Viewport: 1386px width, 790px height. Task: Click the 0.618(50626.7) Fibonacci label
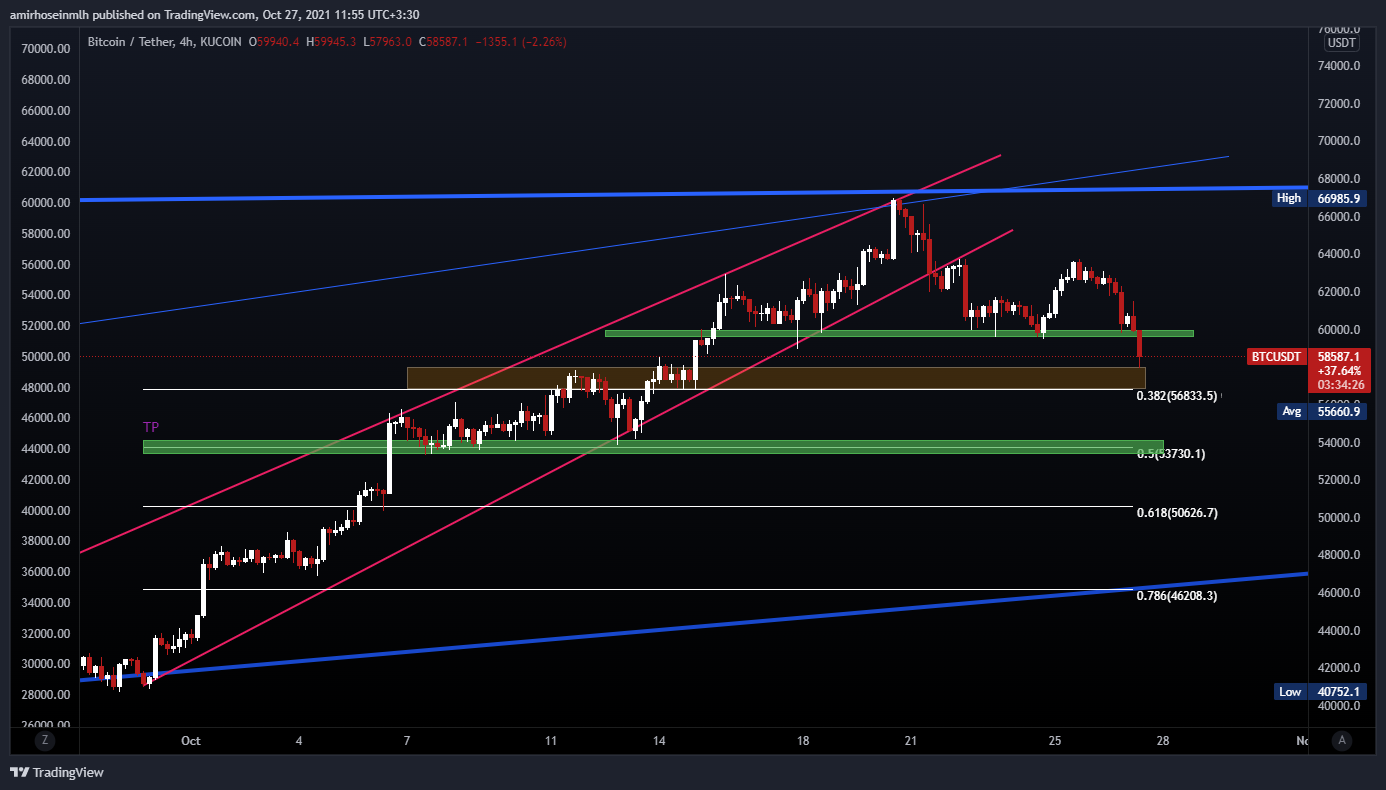[x=1177, y=513]
